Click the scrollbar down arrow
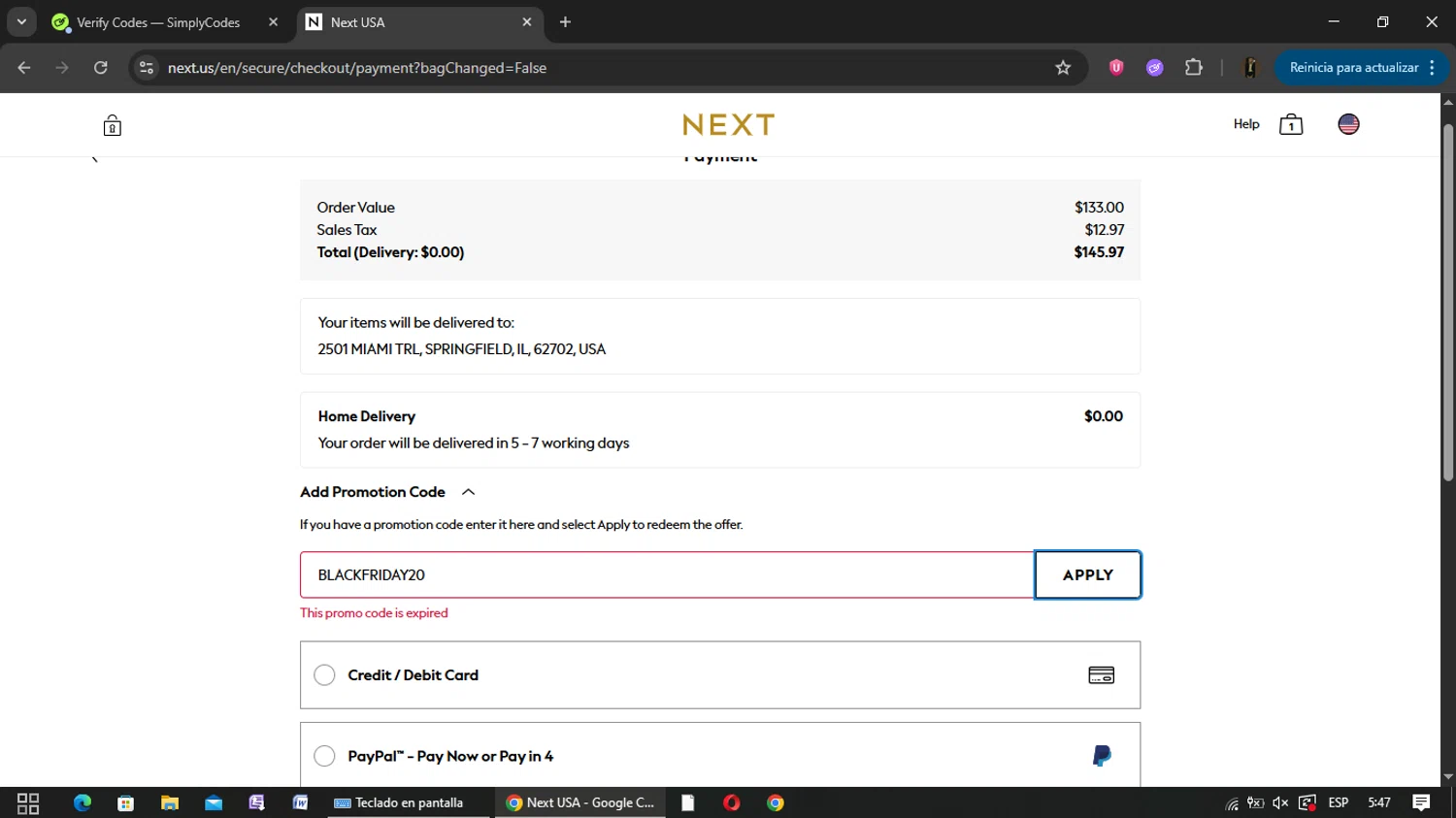1456x818 pixels. [x=1448, y=777]
